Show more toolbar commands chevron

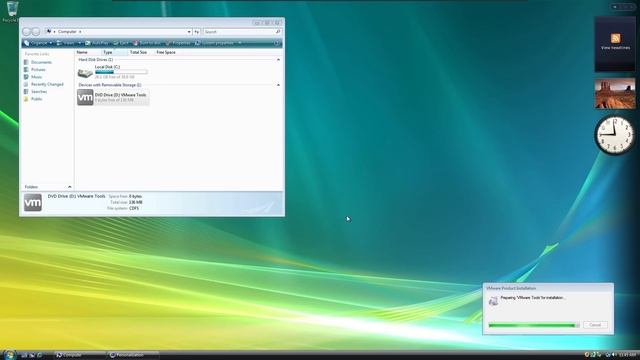(240, 43)
